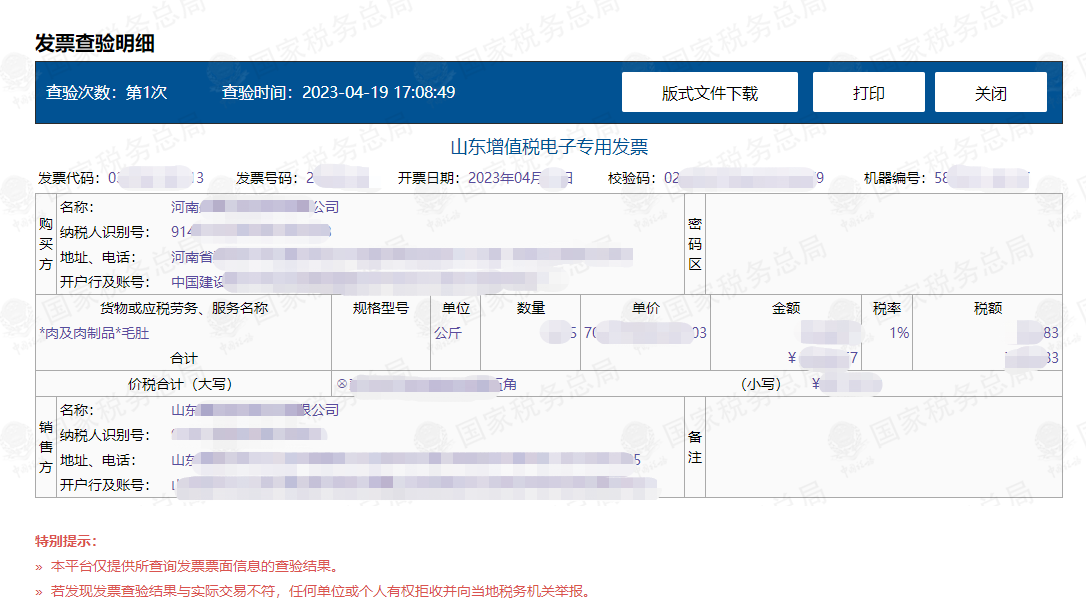Click the buyer's 地址、电话 label
The height and width of the screenshot is (611, 1086).
tap(98, 257)
